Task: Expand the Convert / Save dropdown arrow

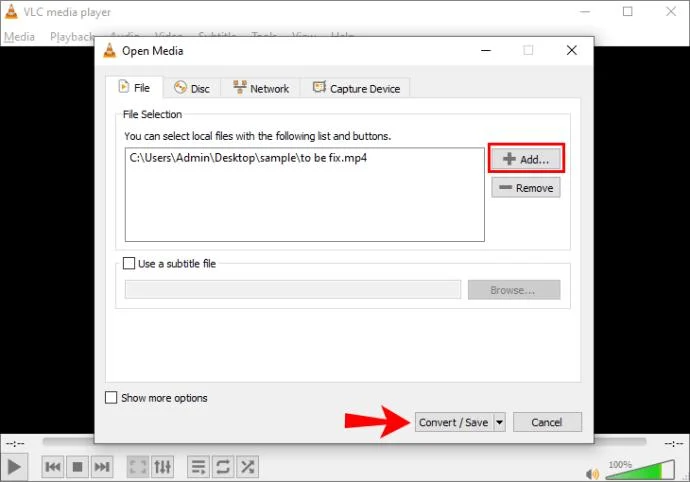Action: click(x=499, y=422)
